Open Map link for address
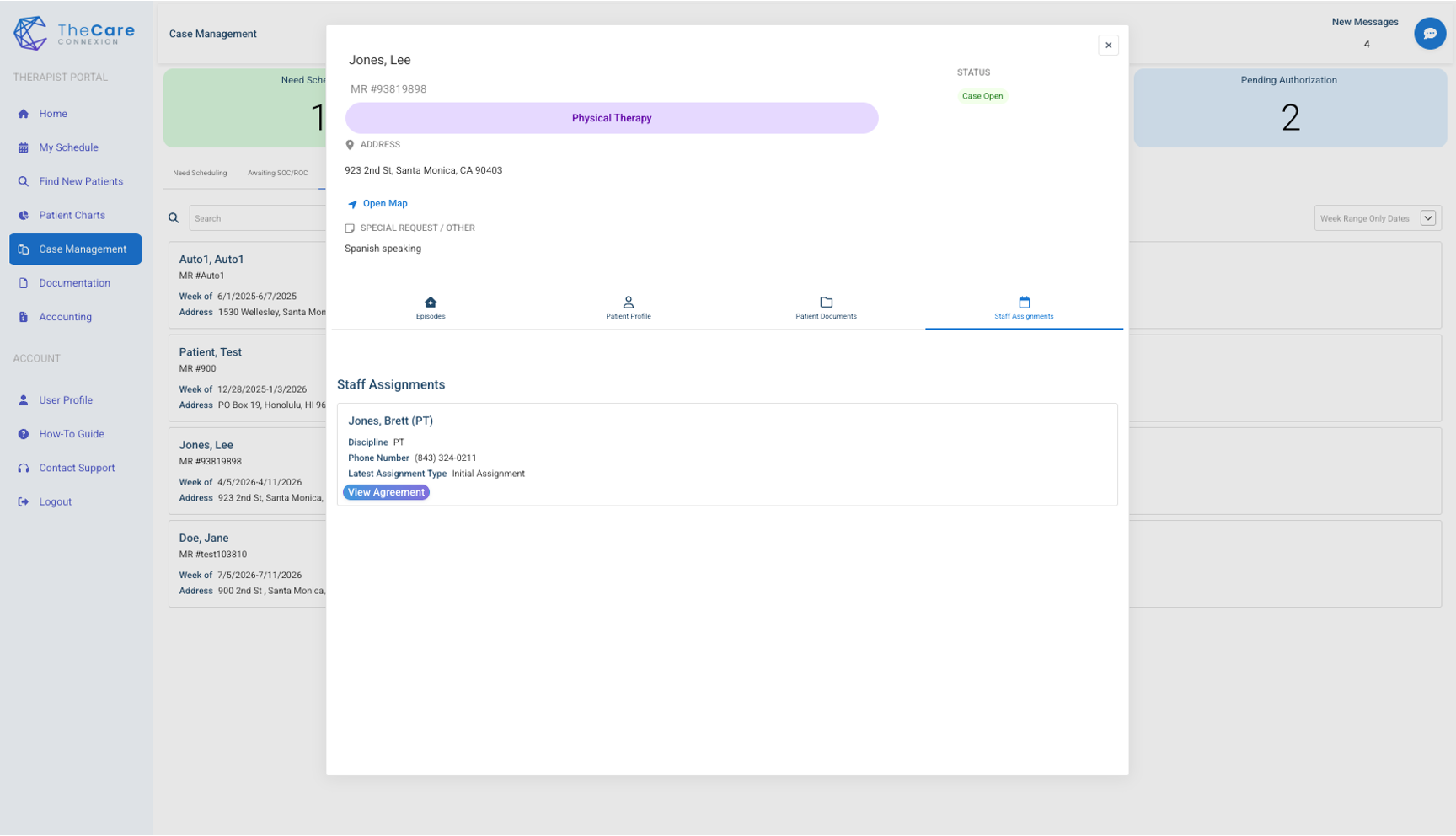1456x836 pixels. tap(385, 204)
